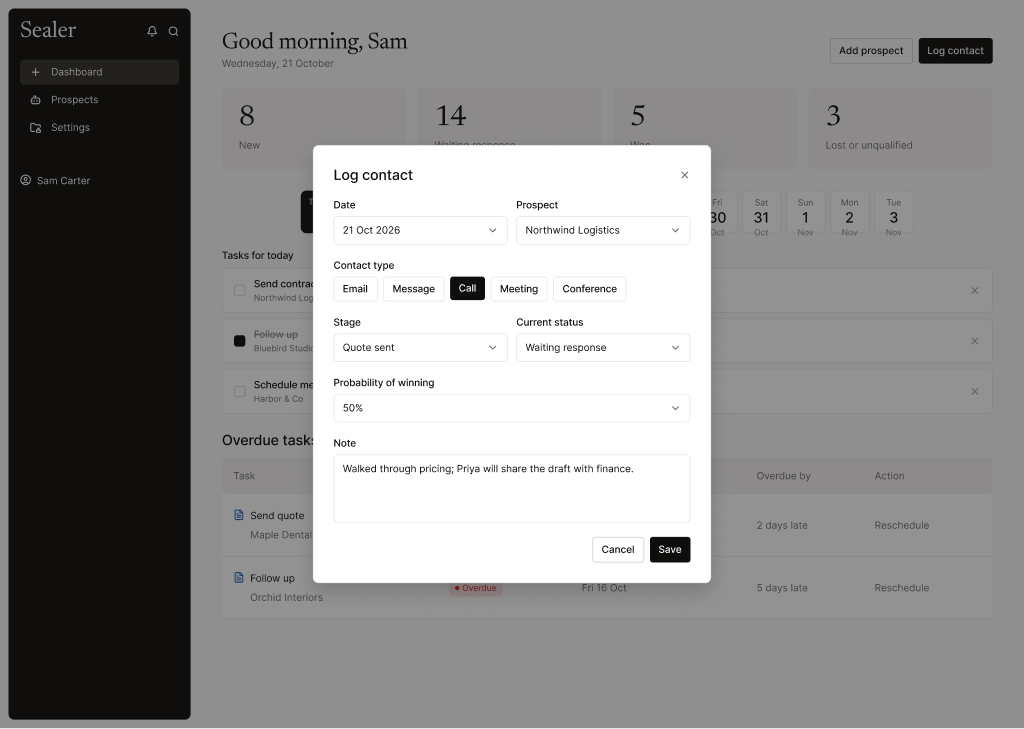1024x729 pixels.
Task: Click into the Note text area
Action: tap(511, 489)
